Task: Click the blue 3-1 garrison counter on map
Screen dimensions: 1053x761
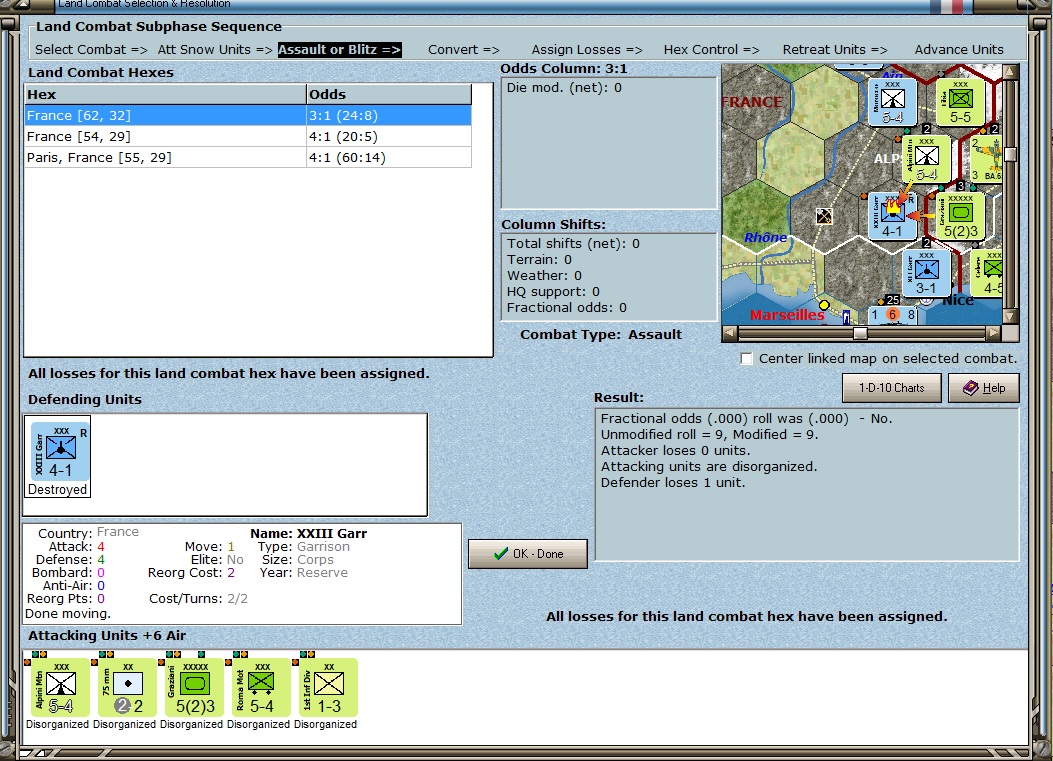Action: [x=926, y=273]
